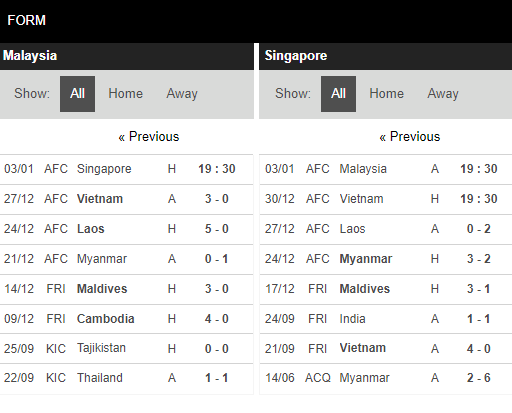
Task: Click Singapore's Myanmar 3 - 2 match
Action: tap(386, 259)
